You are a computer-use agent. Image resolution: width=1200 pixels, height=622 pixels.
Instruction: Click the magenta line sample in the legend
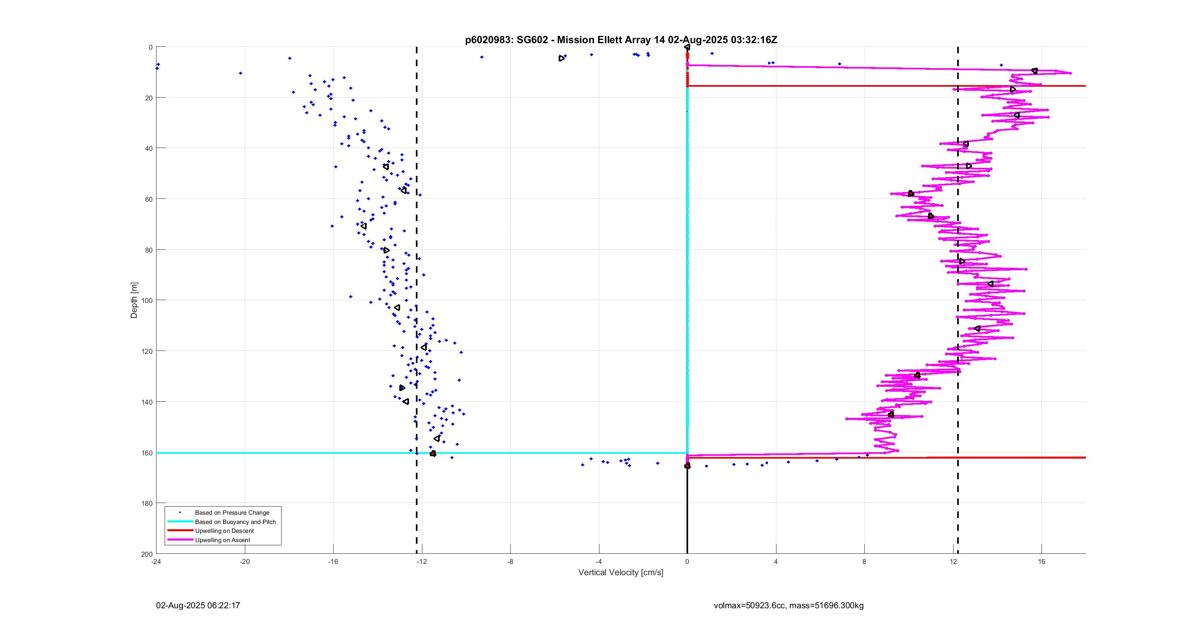click(179, 540)
